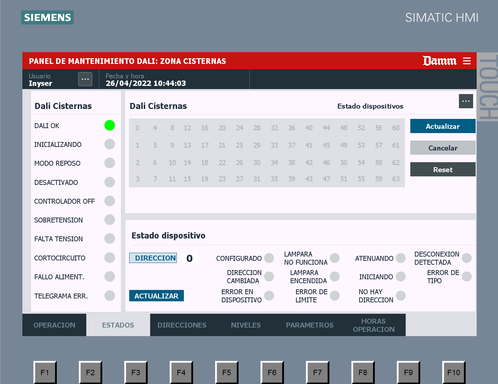The width and height of the screenshot is (498, 384).
Task: Click the LAMPARA NO FUNCIONA indicator
Action: pyautogui.click(x=335, y=258)
